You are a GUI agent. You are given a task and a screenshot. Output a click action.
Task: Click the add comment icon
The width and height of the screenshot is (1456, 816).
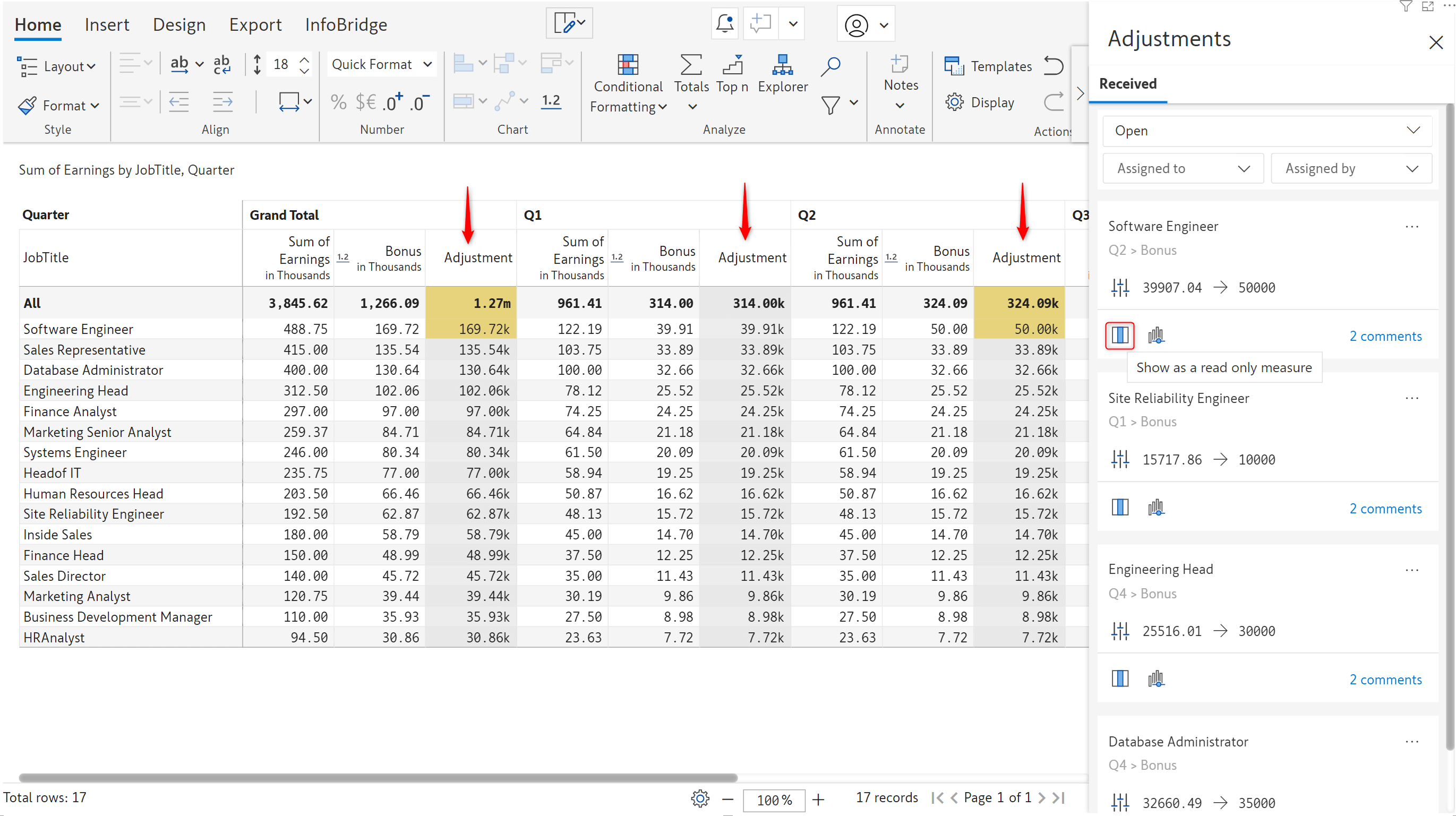pyautogui.click(x=760, y=24)
